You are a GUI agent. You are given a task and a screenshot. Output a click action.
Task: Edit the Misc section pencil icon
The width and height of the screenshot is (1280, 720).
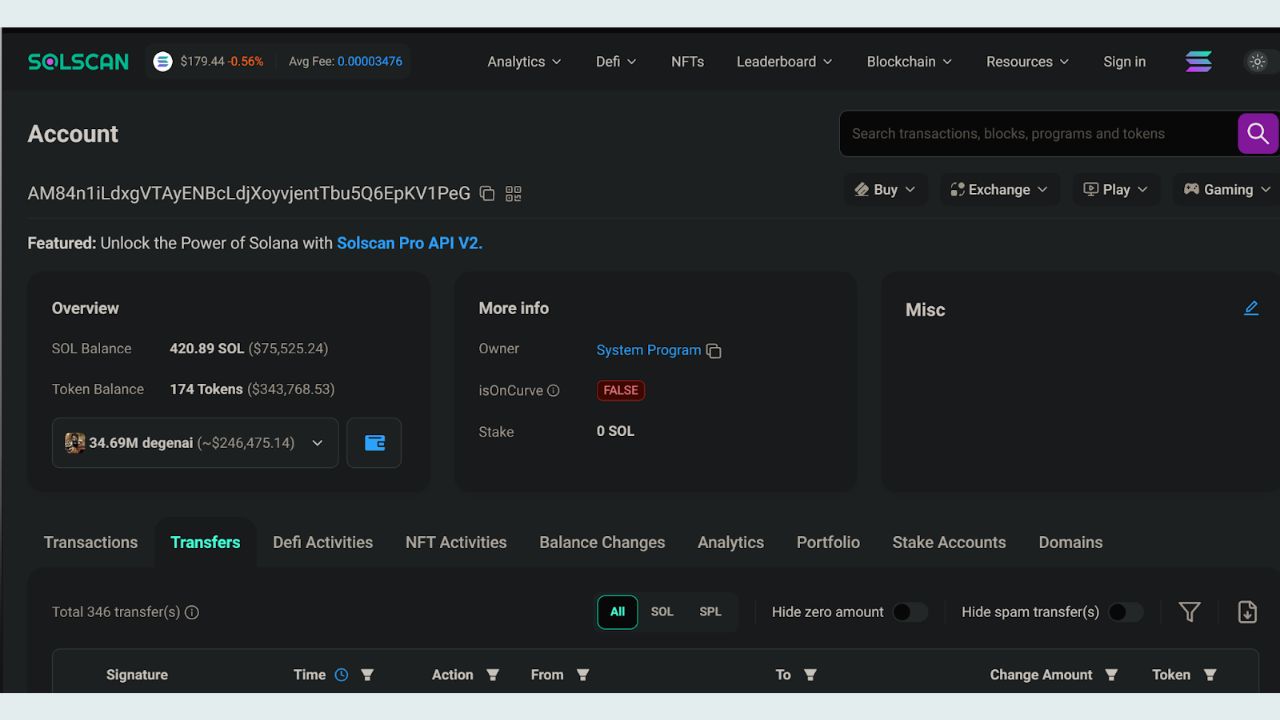pos(1251,308)
